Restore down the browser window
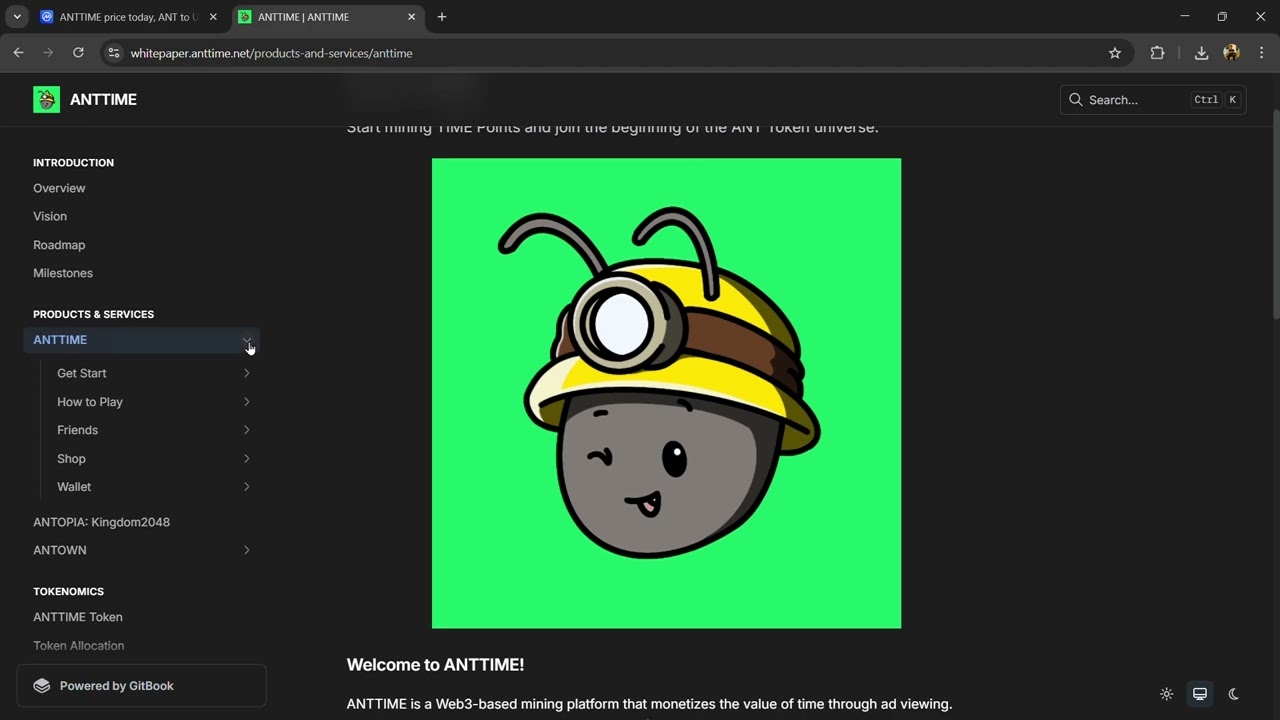The width and height of the screenshot is (1280, 720). coord(1222,16)
